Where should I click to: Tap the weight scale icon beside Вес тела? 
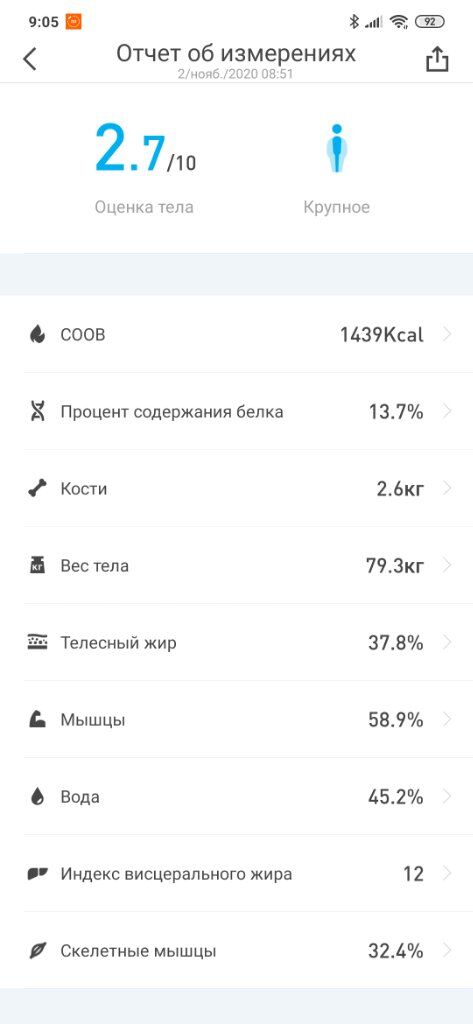pos(37,566)
